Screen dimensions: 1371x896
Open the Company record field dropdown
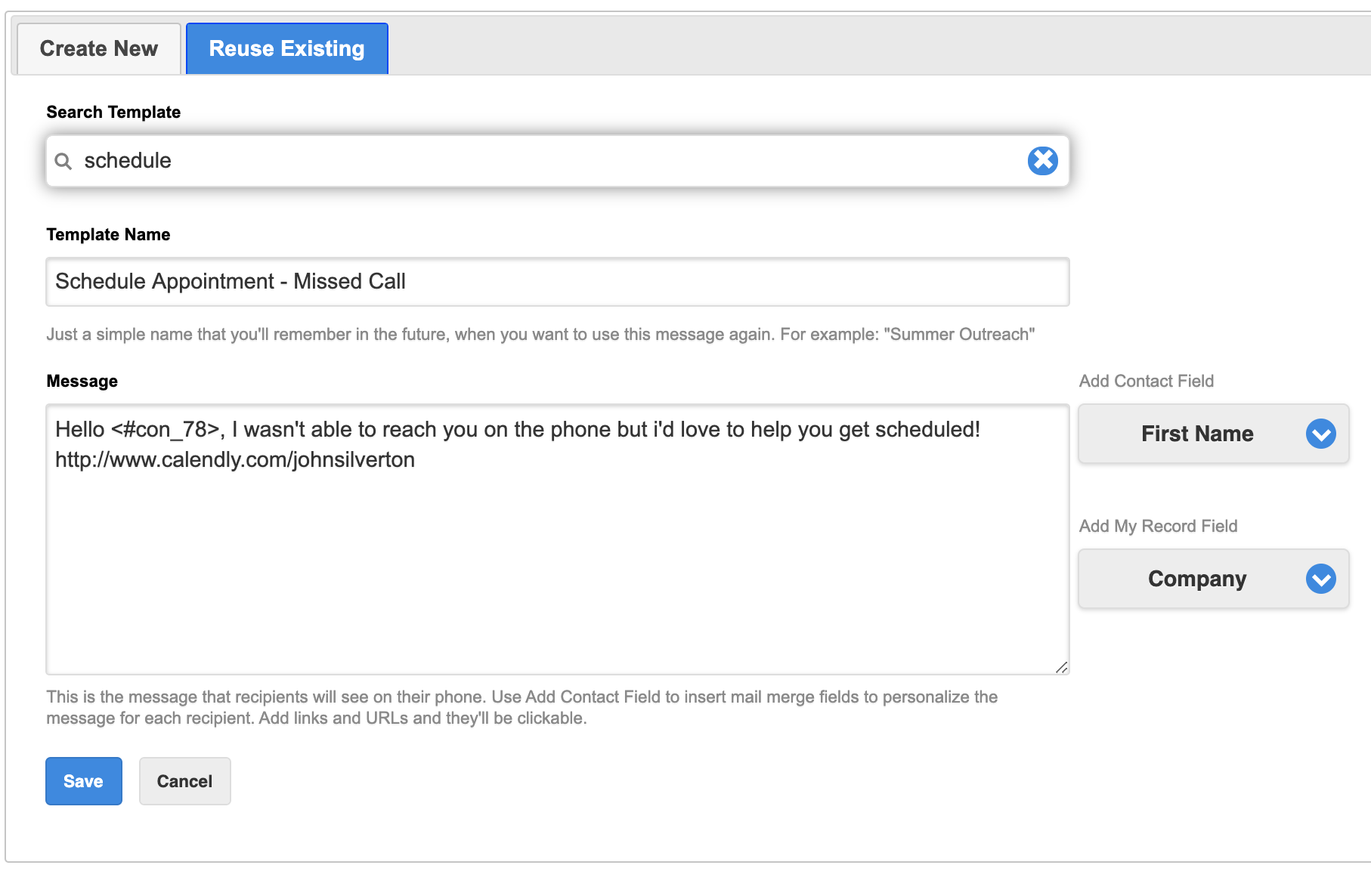[1213, 579]
